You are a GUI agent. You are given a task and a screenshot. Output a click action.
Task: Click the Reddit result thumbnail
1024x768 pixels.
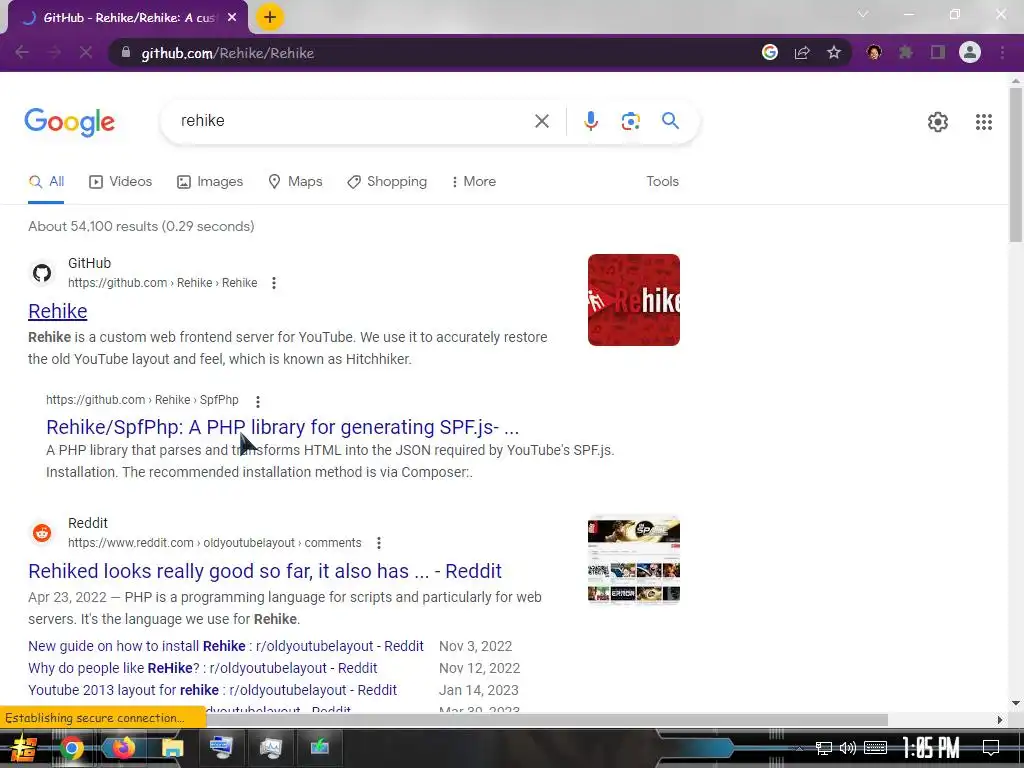tap(633, 560)
